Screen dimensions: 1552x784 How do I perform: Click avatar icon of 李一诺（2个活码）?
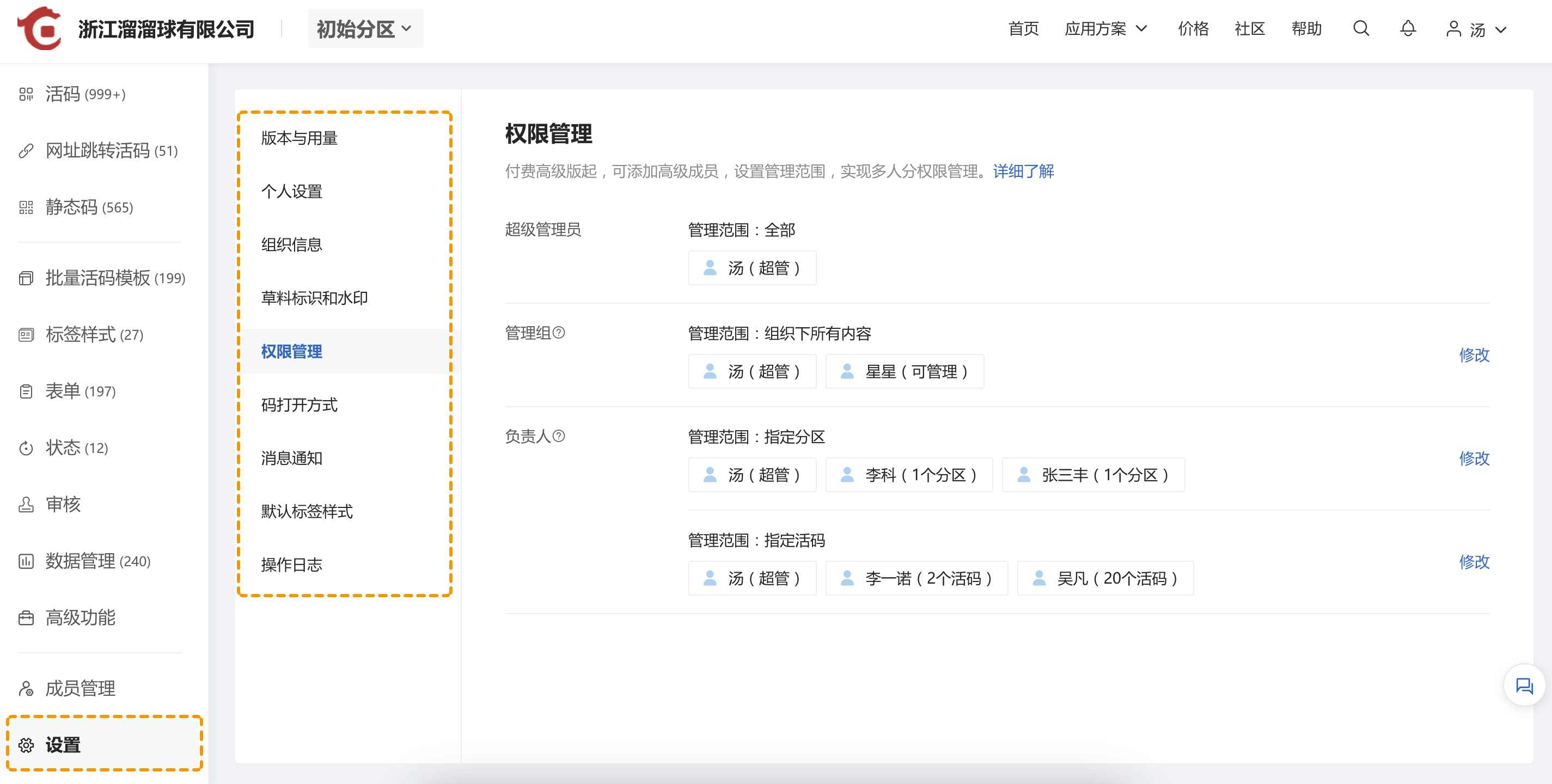pos(847,578)
